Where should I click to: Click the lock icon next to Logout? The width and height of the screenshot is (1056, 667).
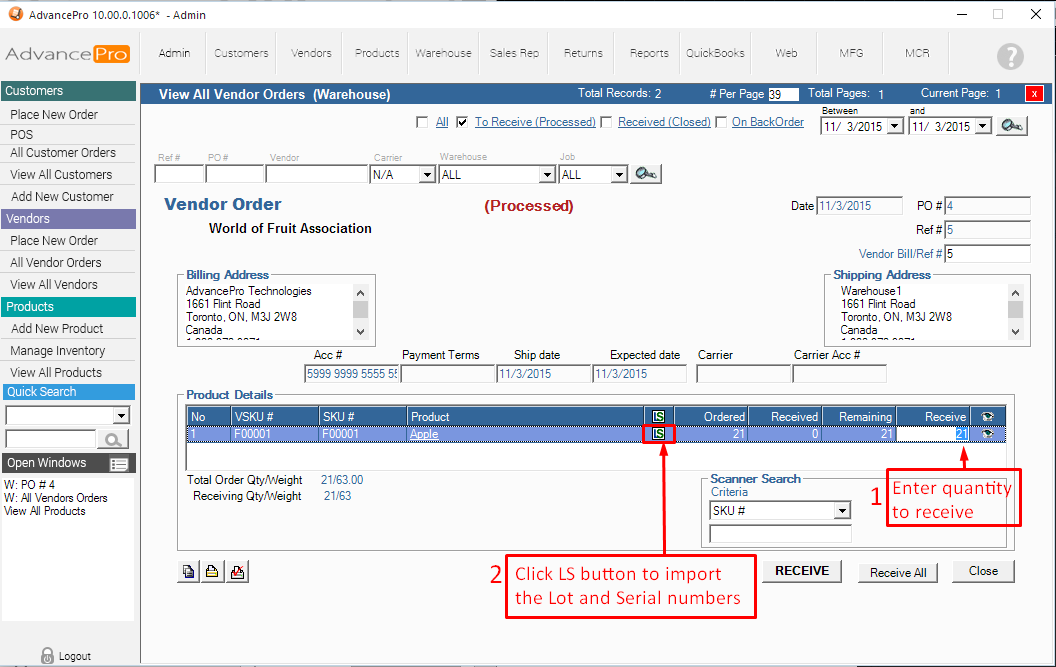tap(47, 656)
